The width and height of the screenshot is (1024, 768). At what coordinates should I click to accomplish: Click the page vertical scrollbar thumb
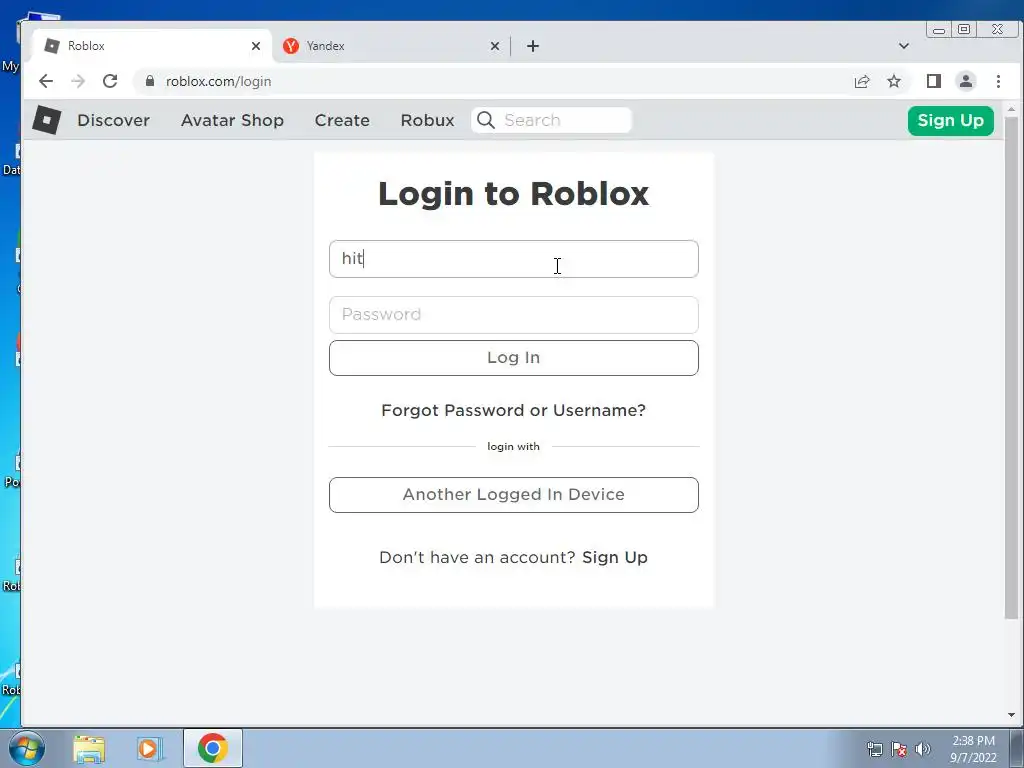pyautogui.click(x=1012, y=368)
